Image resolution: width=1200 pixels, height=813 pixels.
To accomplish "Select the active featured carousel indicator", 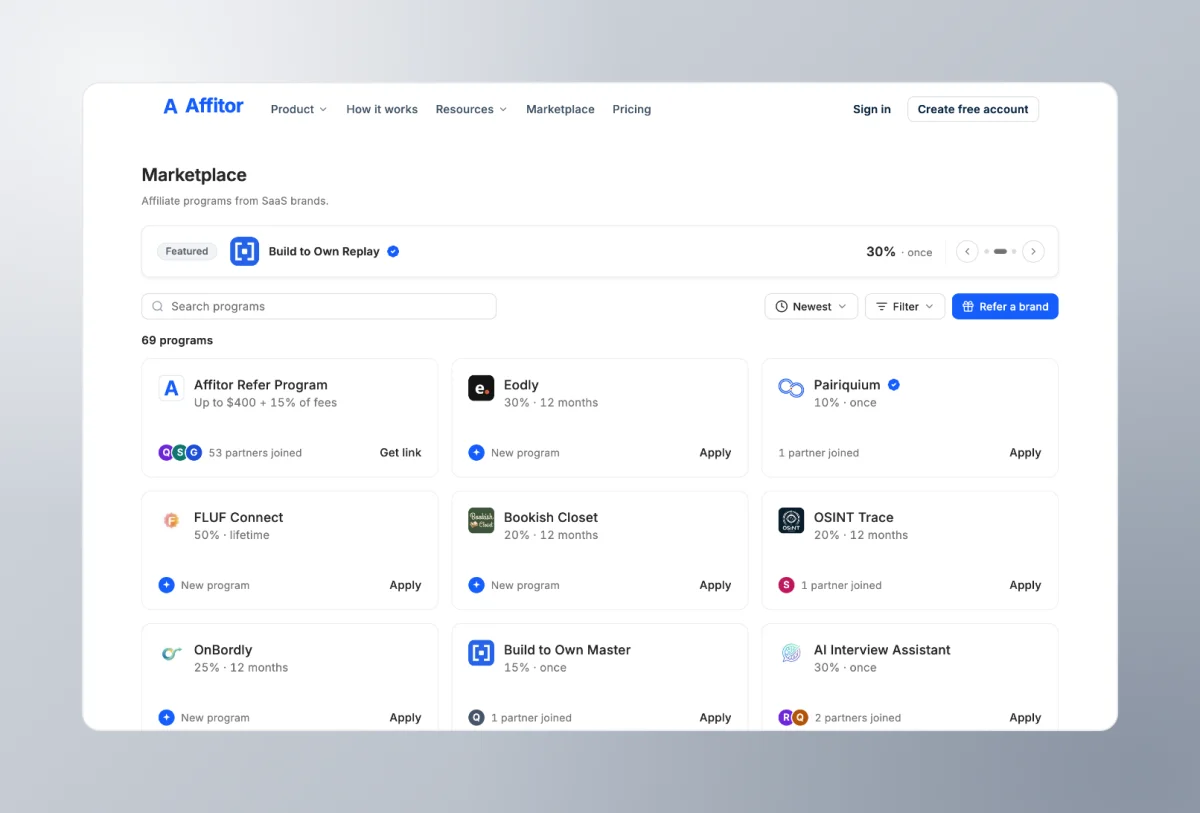I will (1000, 252).
